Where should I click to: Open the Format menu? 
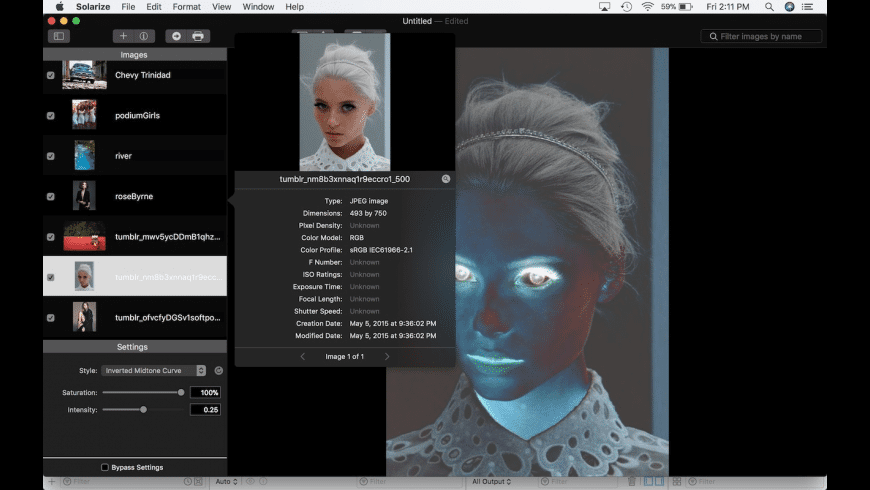(x=186, y=7)
